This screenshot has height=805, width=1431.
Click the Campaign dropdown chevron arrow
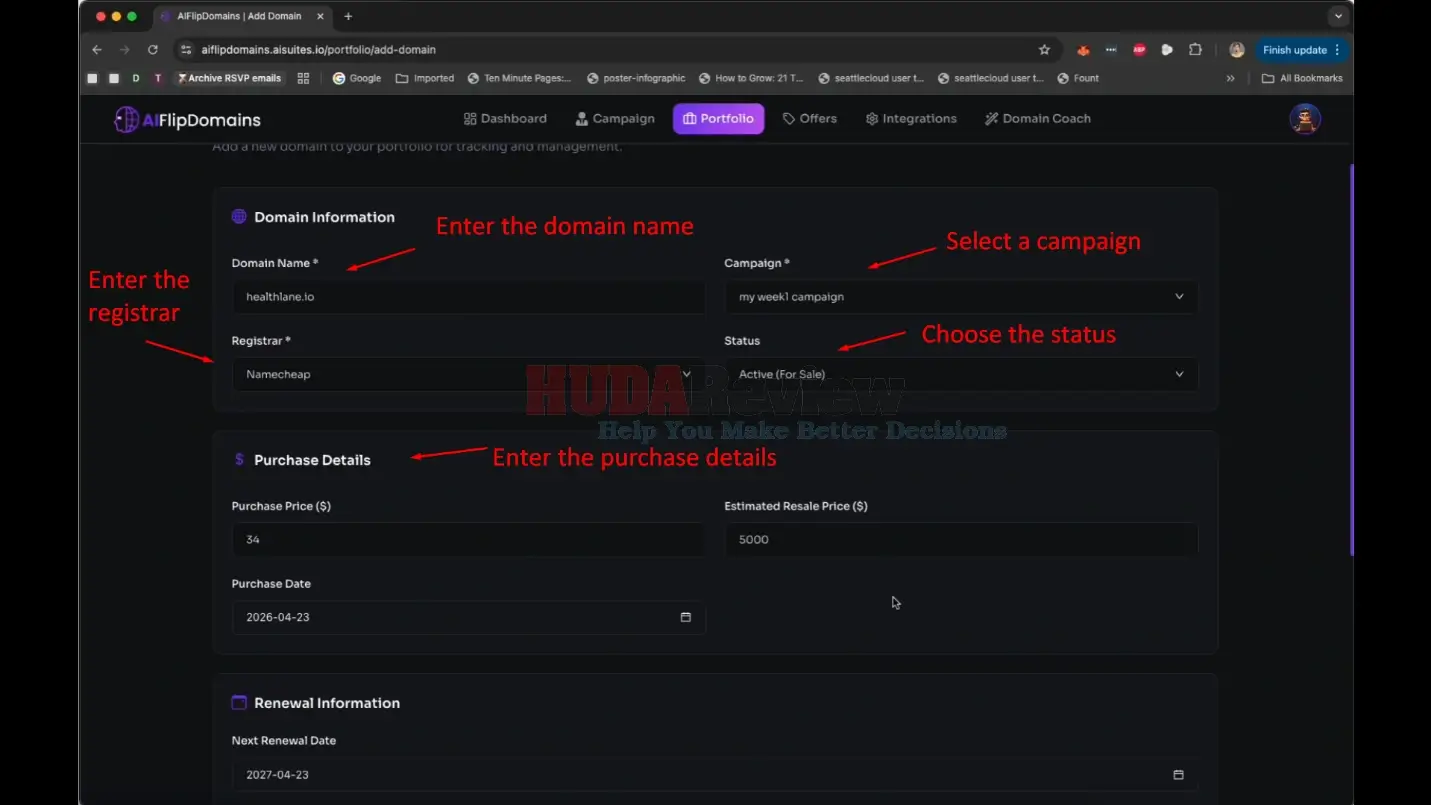1179,297
